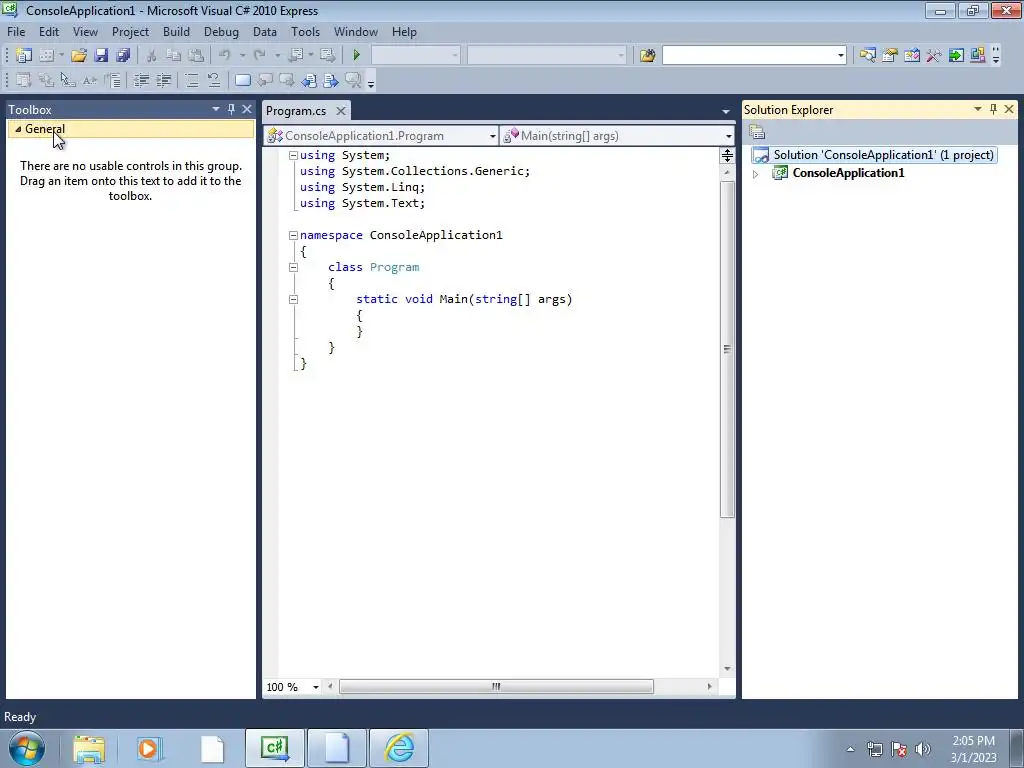Image resolution: width=1024 pixels, height=768 pixels.
Task: Open the 100 % zoom dropdown
Action: click(x=293, y=687)
